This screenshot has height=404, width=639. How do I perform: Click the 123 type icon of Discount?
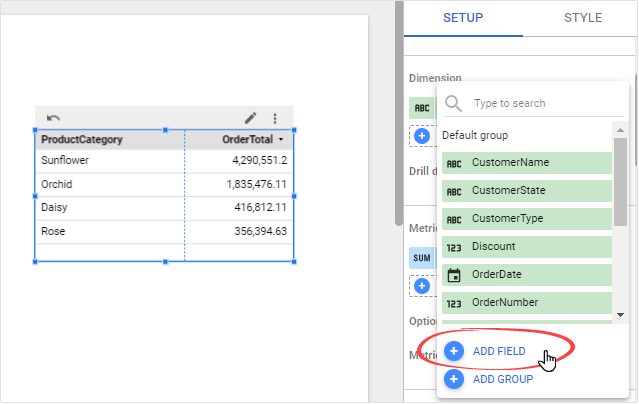[454, 248]
